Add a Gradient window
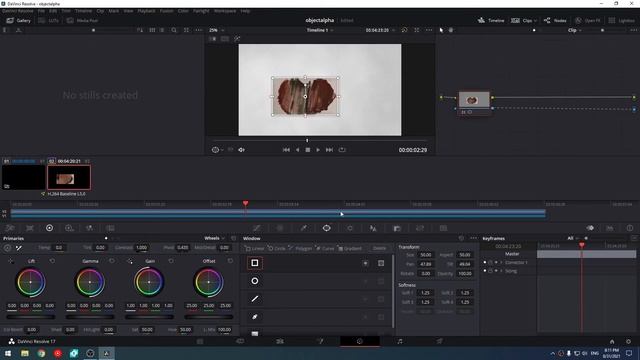 tap(350, 248)
